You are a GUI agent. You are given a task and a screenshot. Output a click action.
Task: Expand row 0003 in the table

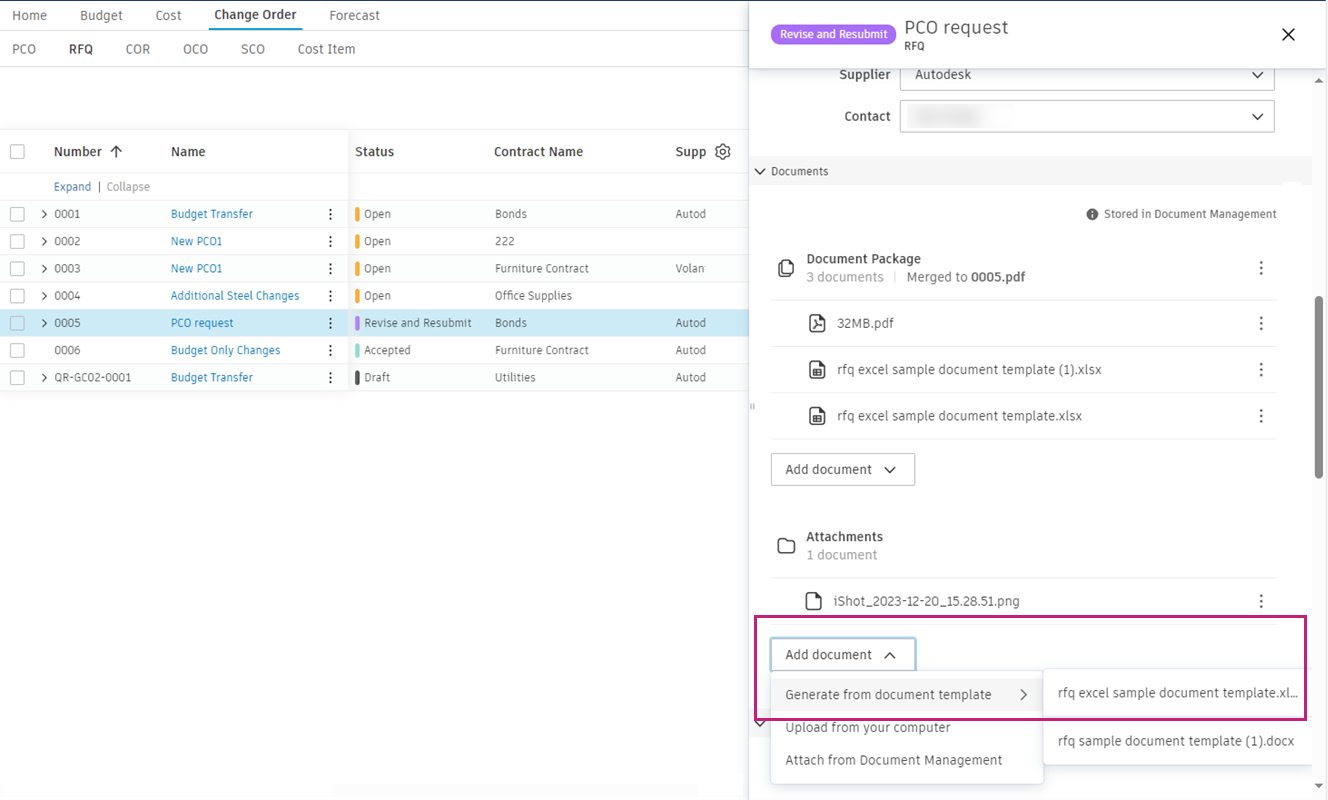click(44, 269)
